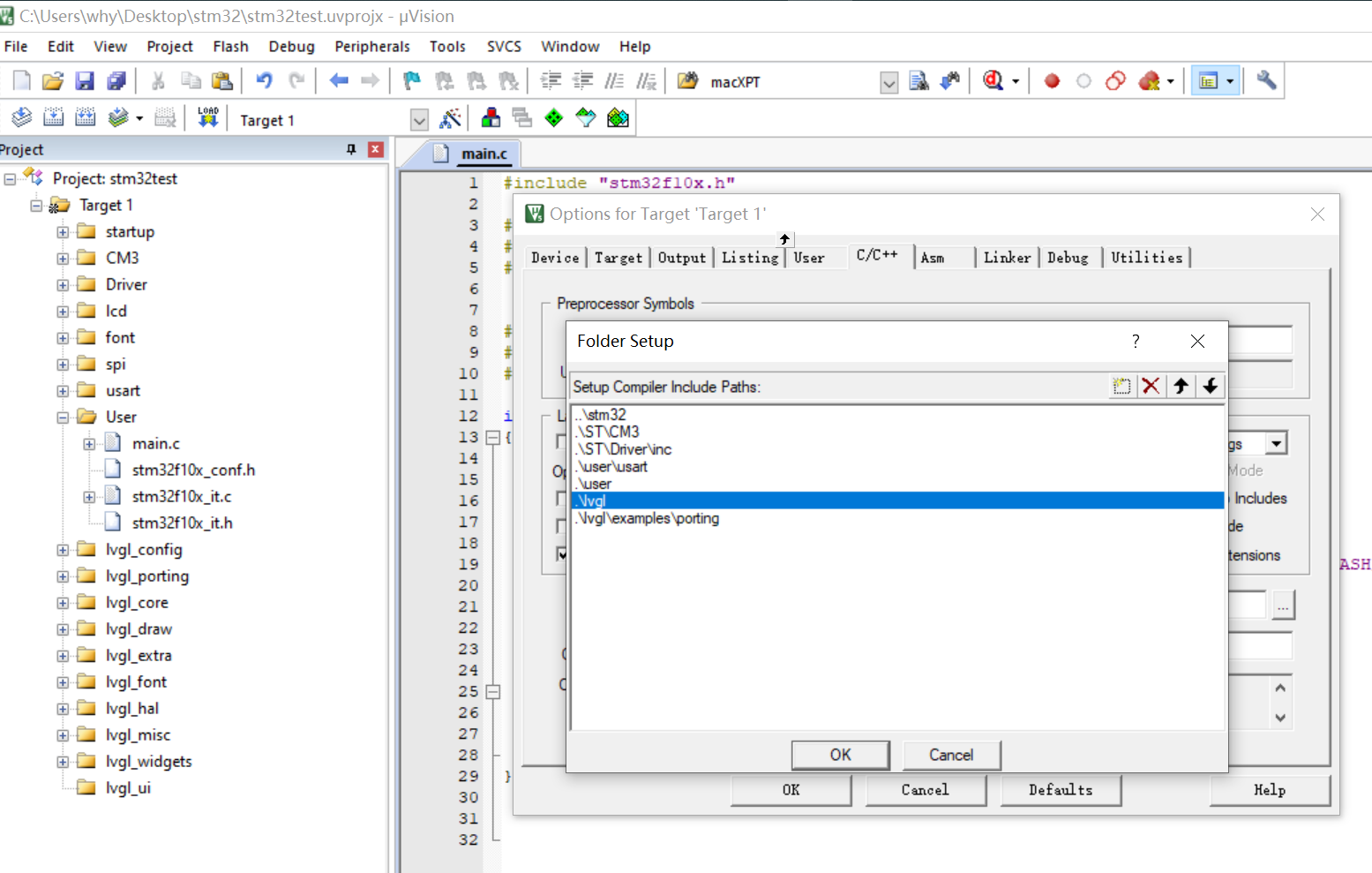The width and height of the screenshot is (1372, 873).
Task: Click scroll-down arrow in options text box
Action: [x=1280, y=718]
